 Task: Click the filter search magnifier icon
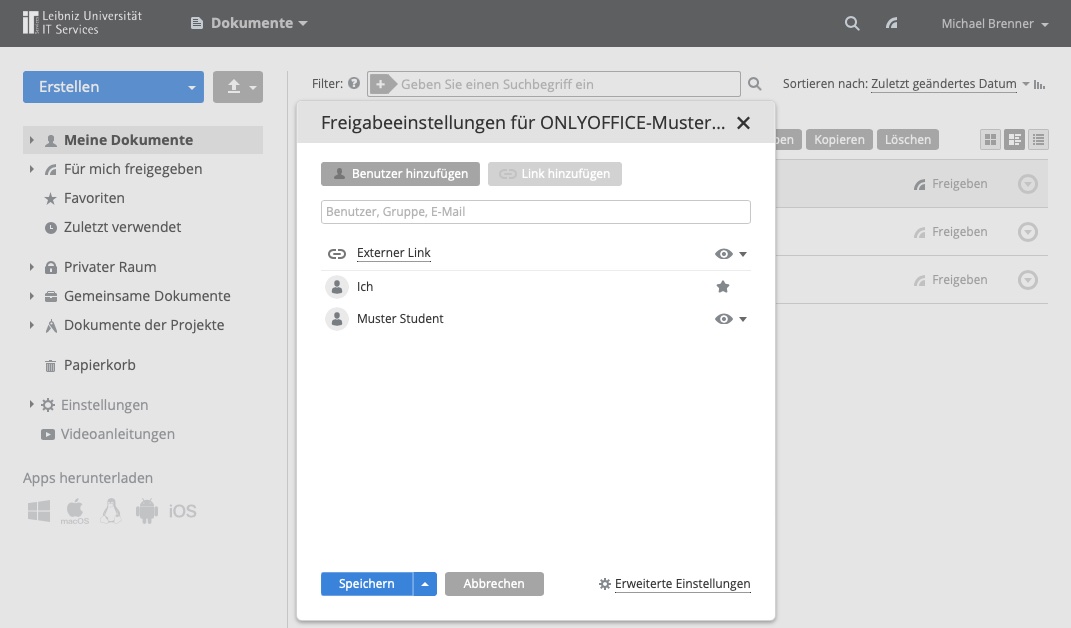[x=754, y=83]
